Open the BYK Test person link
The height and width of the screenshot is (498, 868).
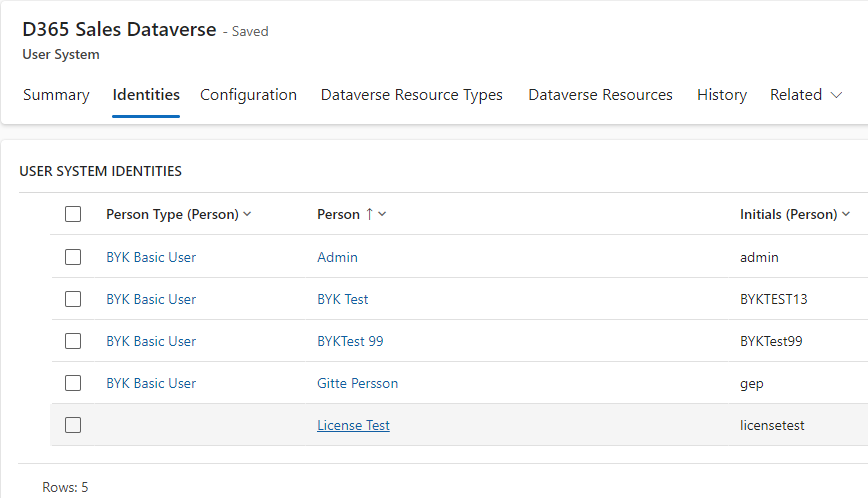click(342, 299)
